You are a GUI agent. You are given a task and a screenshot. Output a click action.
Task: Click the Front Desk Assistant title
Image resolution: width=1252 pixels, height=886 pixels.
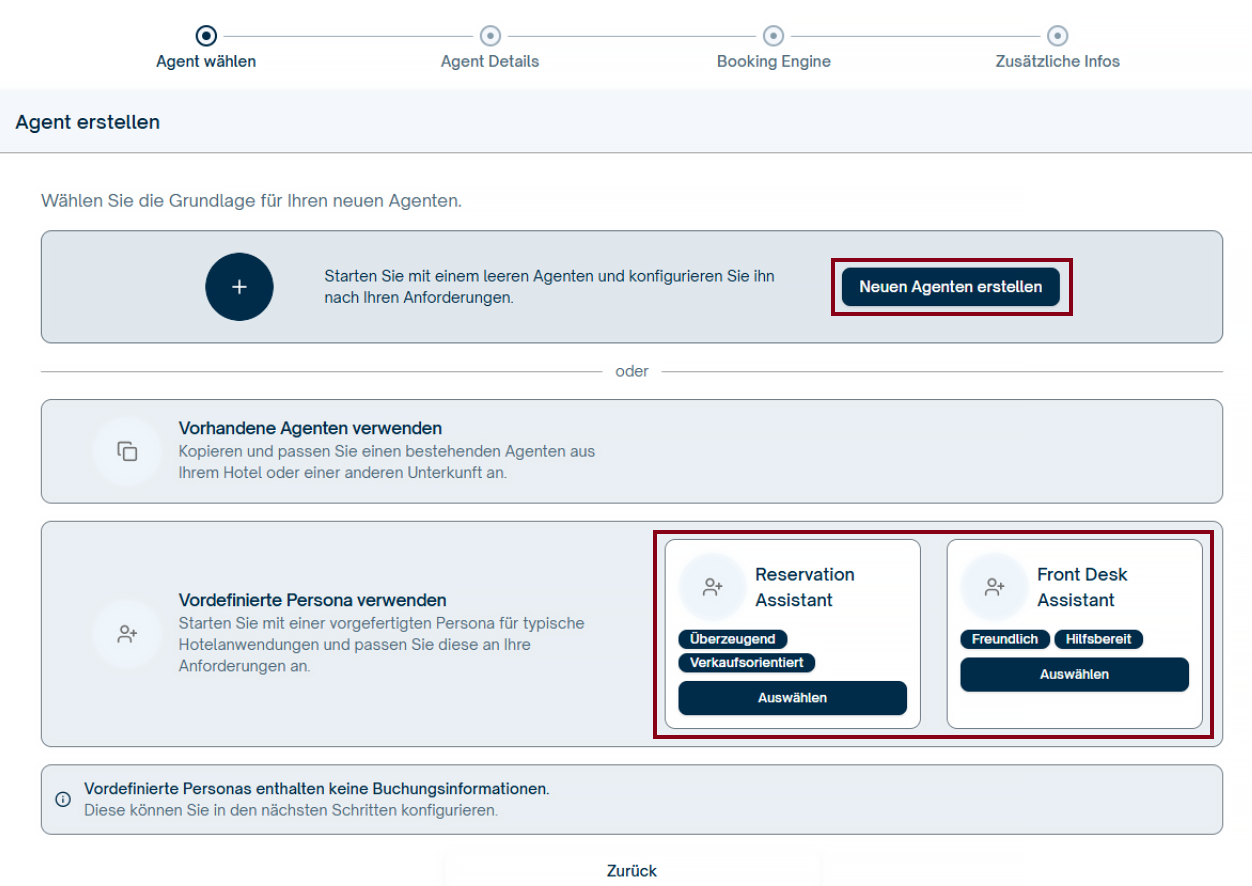click(x=1082, y=587)
